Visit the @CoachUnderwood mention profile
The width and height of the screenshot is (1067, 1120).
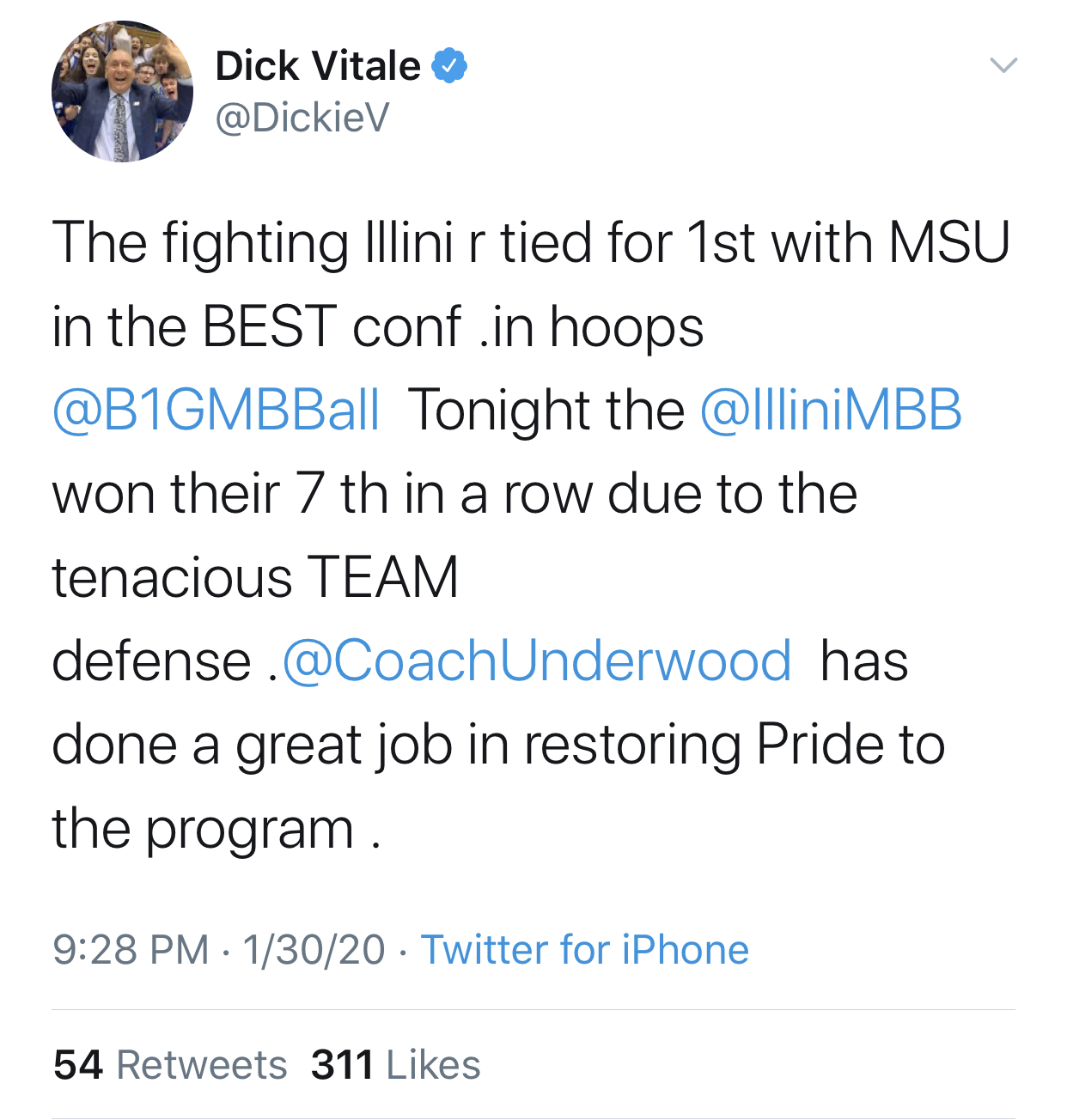pos(537,661)
